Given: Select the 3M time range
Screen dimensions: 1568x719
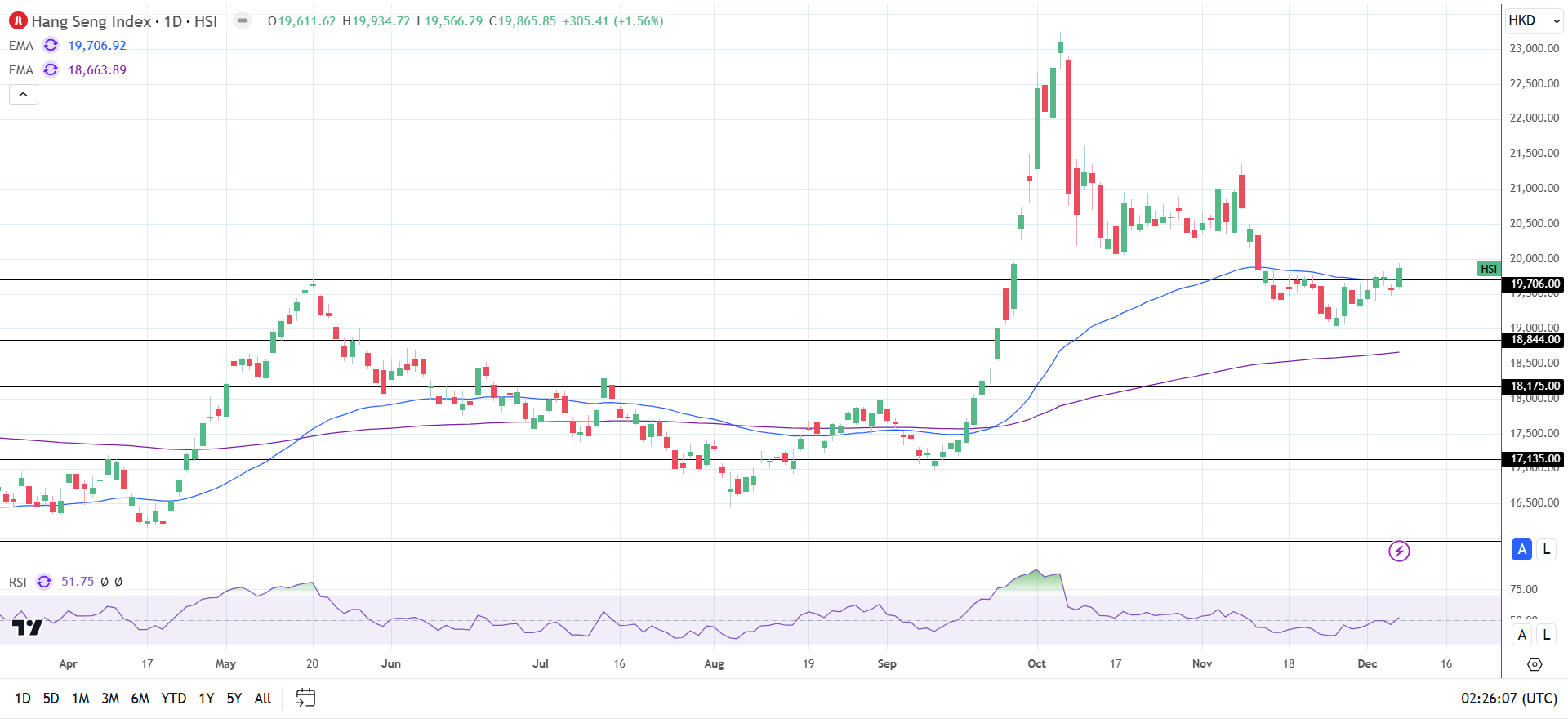Looking at the screenshot, I should [x=110, y=699].
